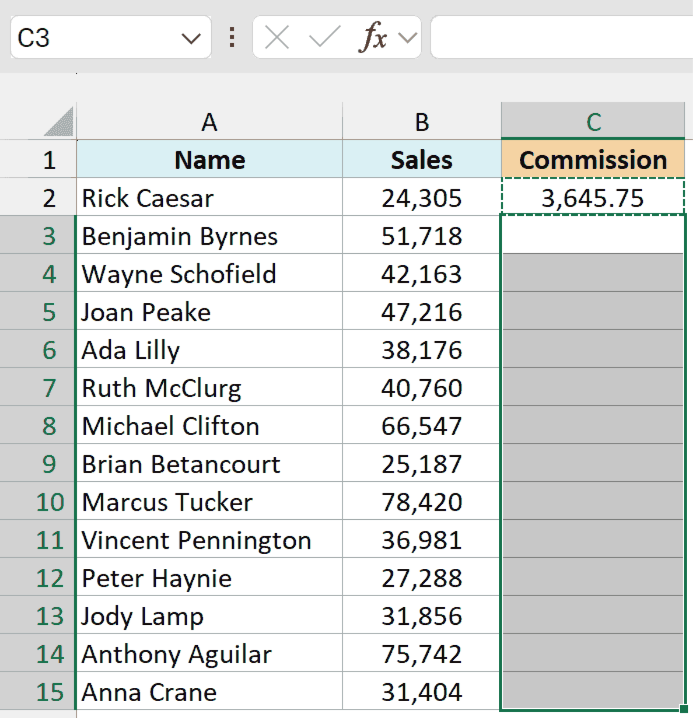Click sales value 66,547
This screenshot has height=718, width=693.
coord(422,425)
